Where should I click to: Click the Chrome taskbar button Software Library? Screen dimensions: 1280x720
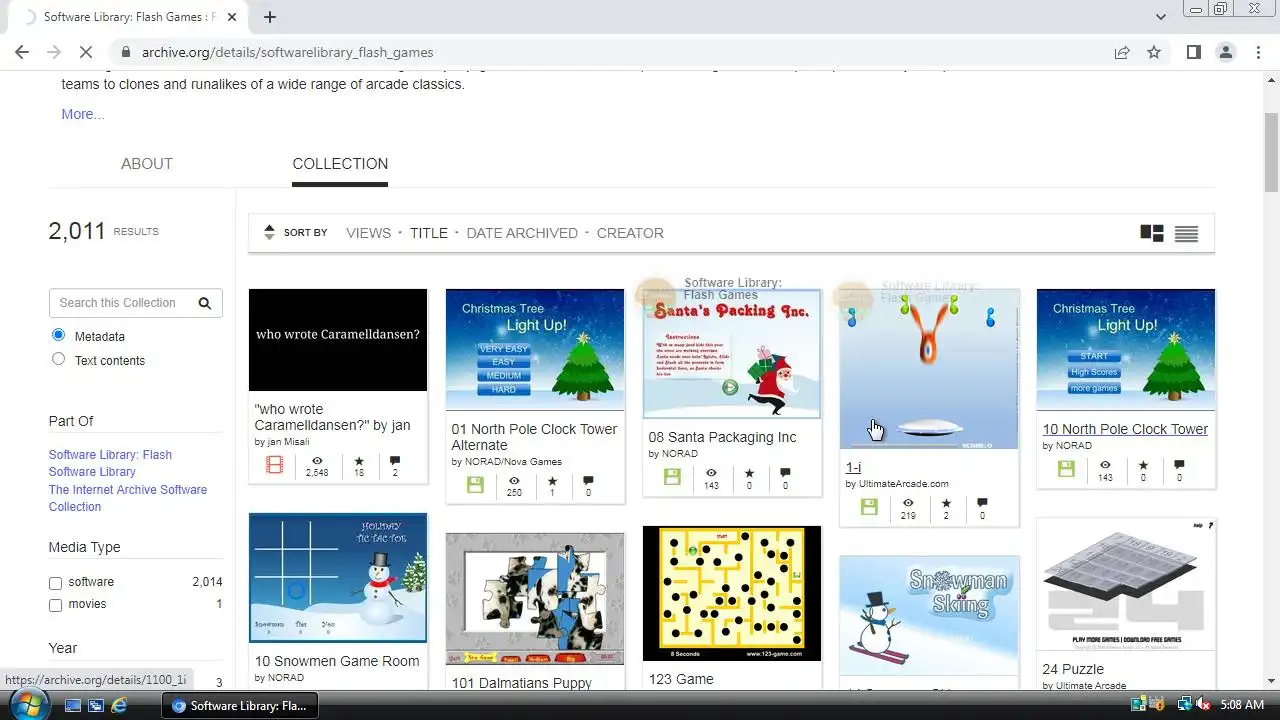point(240,705)
